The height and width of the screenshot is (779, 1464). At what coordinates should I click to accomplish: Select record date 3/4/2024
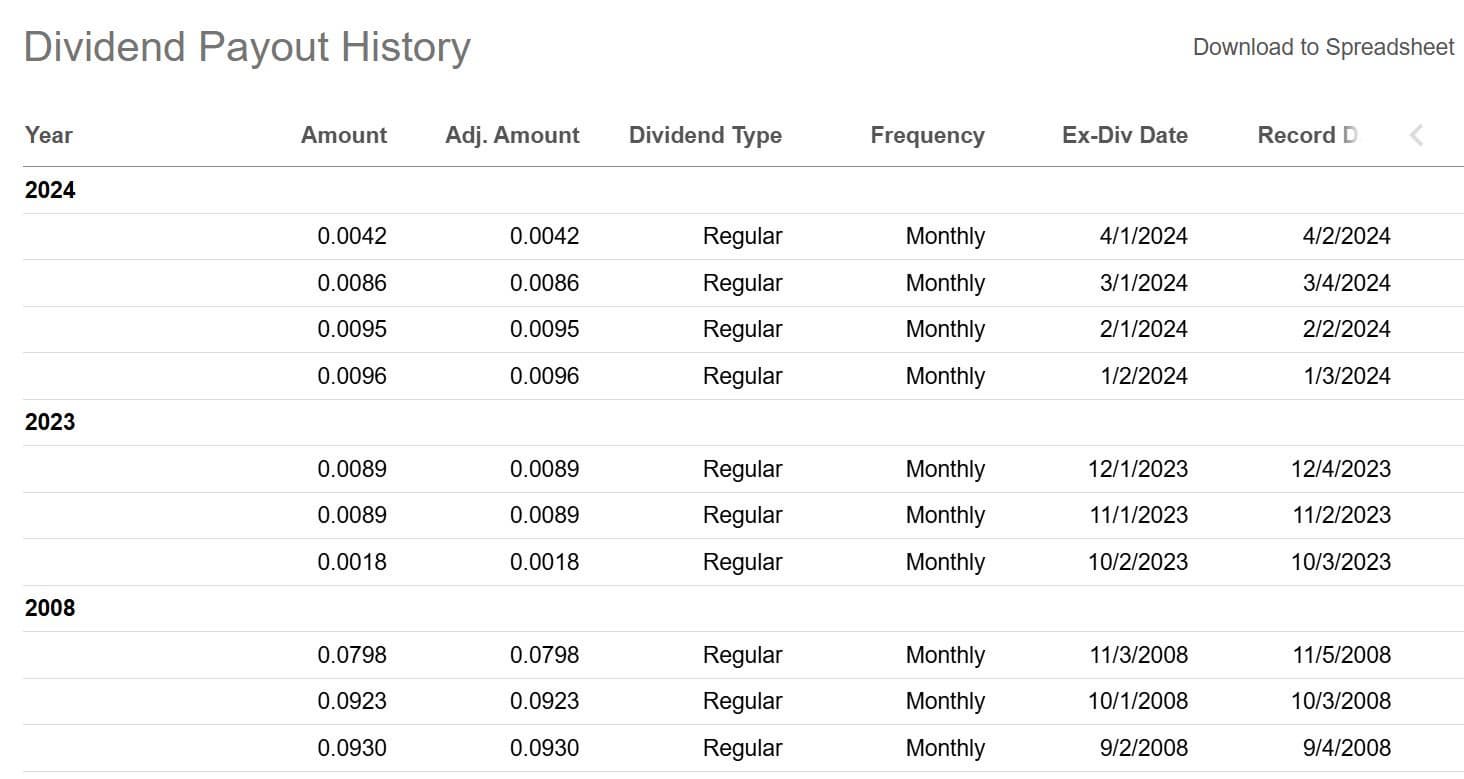tap(1346, 283)
